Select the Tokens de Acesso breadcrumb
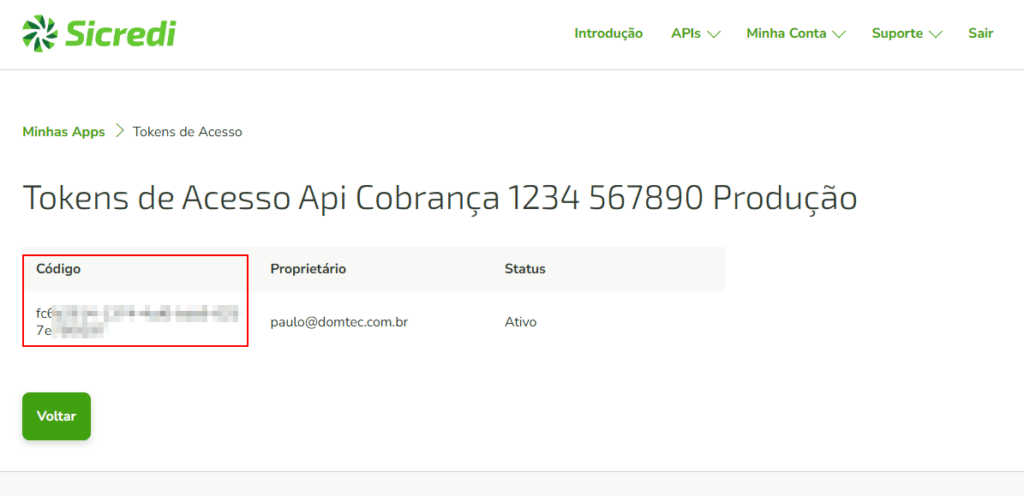This screenshot has width=1024, height=496. coord(187,132)
